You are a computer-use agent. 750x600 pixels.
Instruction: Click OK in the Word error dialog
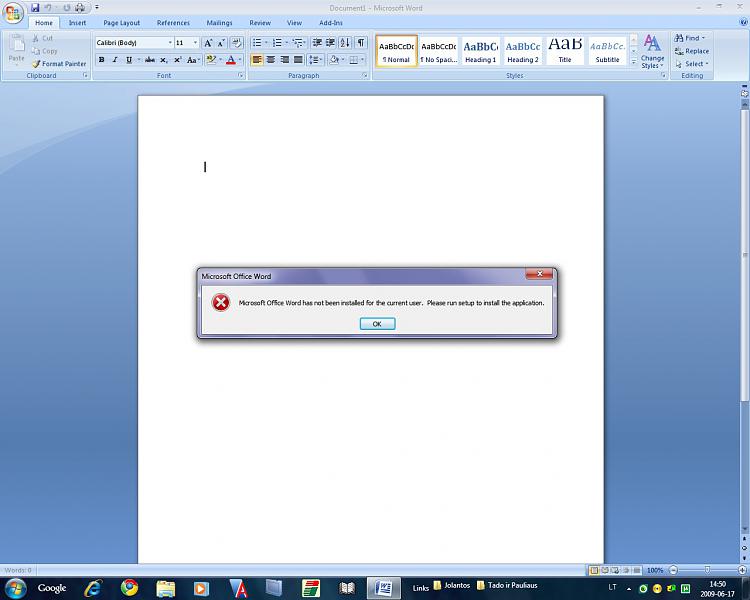tap(377, 324)
